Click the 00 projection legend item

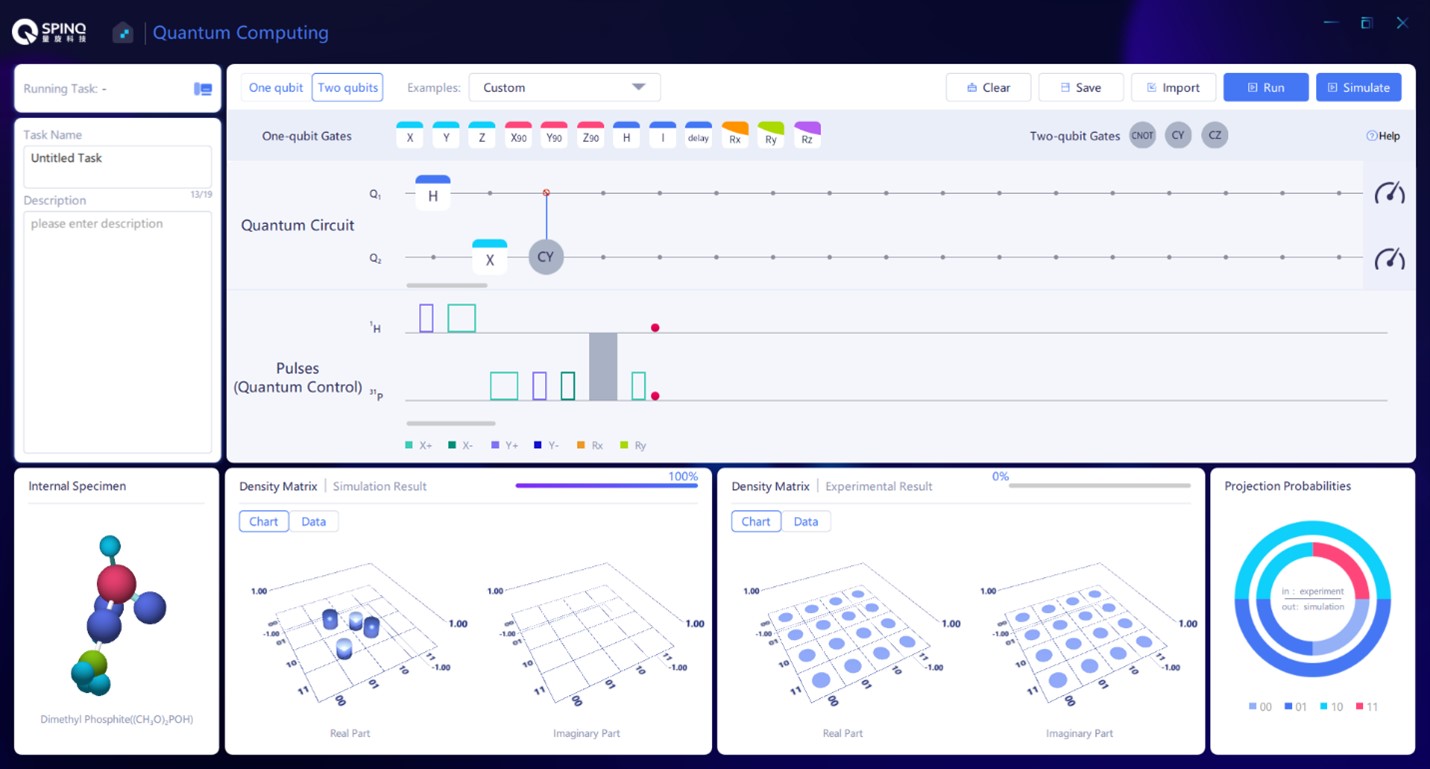(x=1260, y=707)
